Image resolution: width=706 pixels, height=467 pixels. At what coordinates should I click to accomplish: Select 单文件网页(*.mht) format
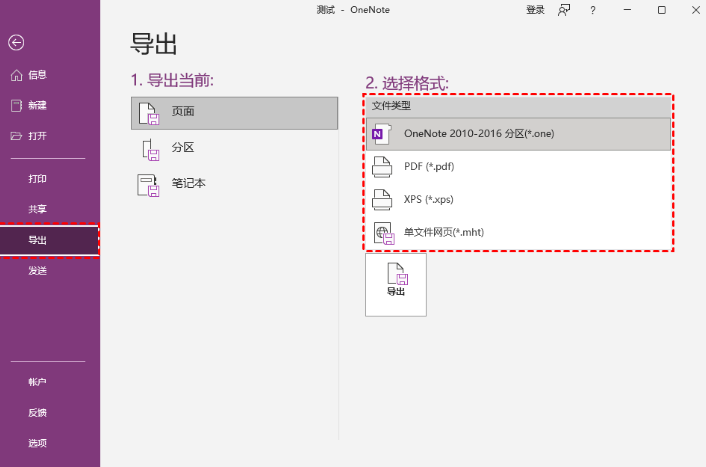pos(518,232)
